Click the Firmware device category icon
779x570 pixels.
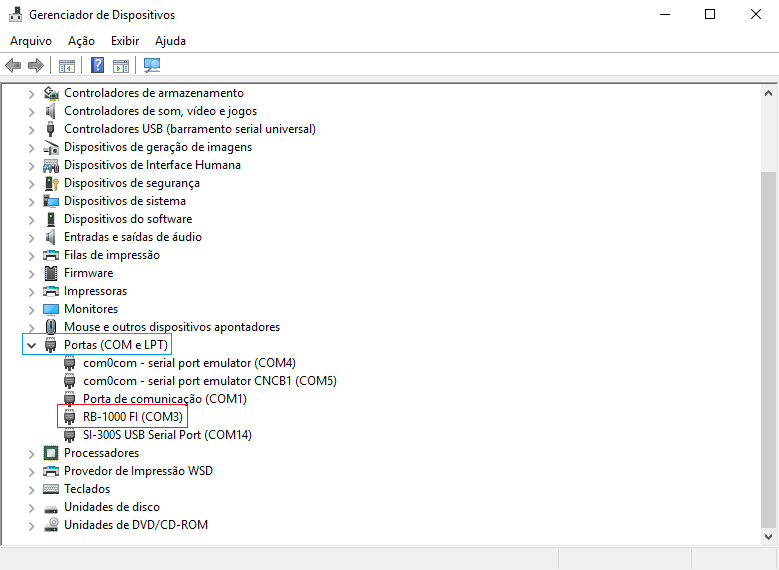click(x=51, y=273)
